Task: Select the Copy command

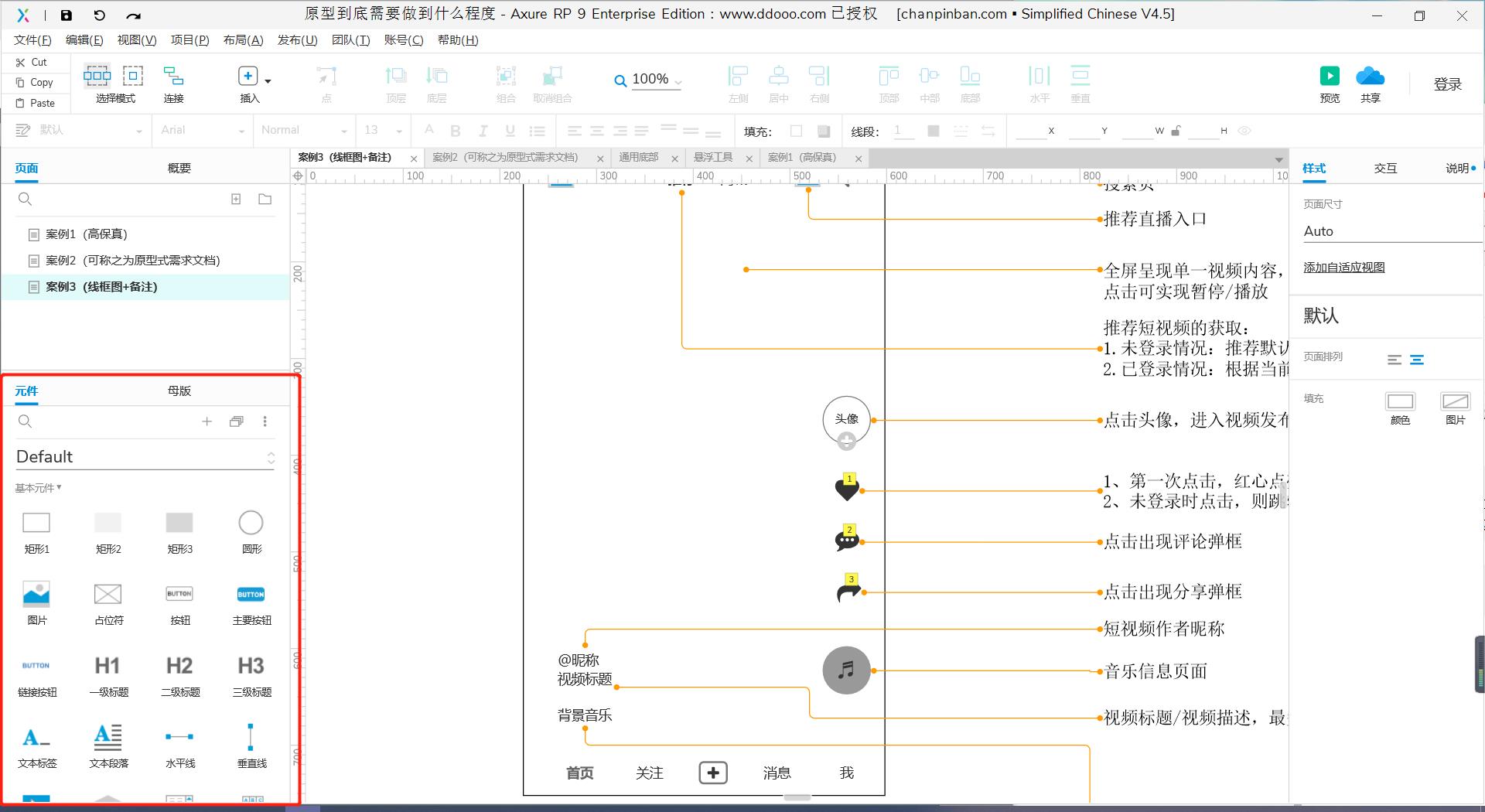Action: click(x=35, y=82)
